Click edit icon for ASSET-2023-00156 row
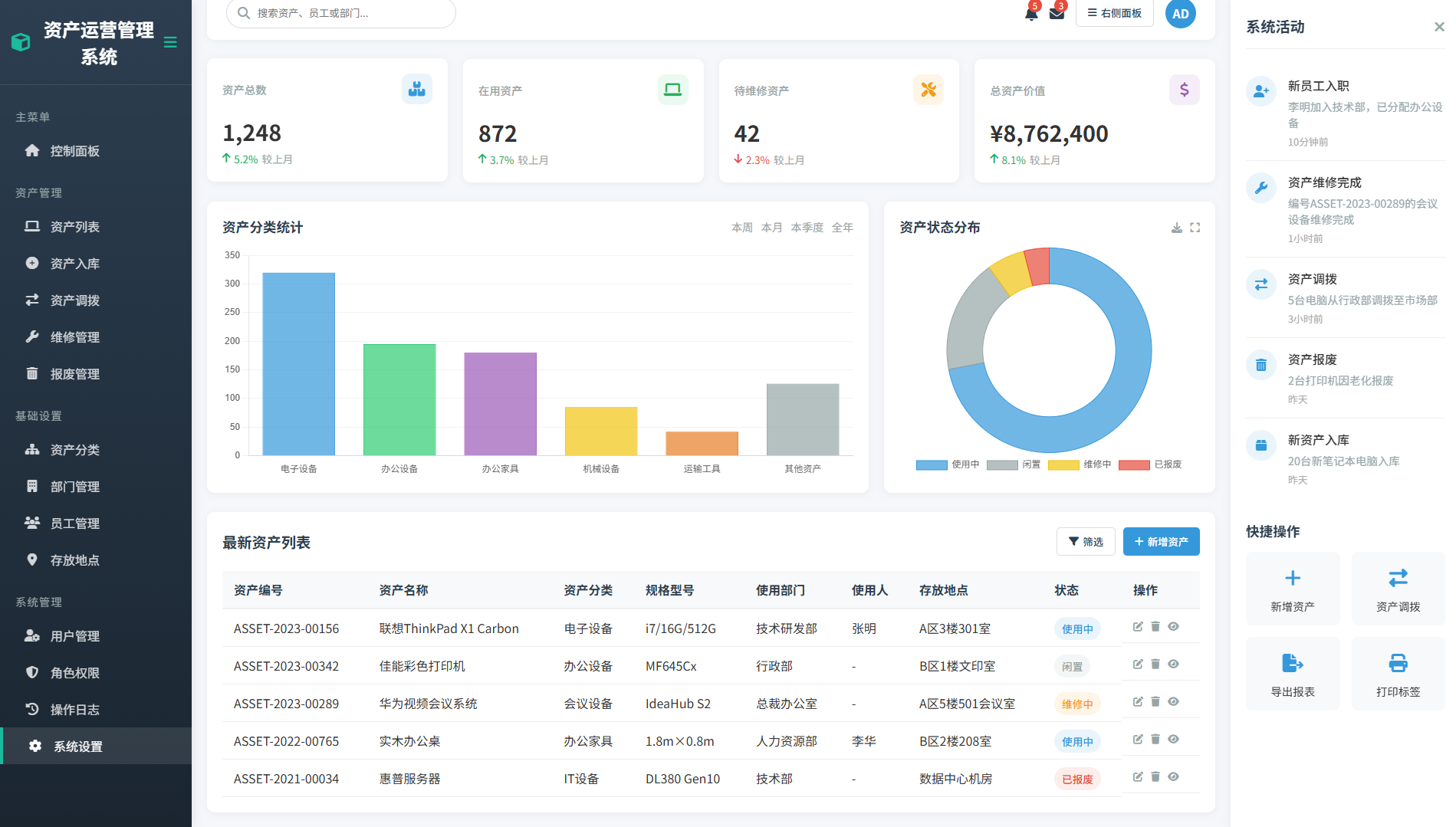Viewport: 1456px width, 827px height. point(1138,627)
